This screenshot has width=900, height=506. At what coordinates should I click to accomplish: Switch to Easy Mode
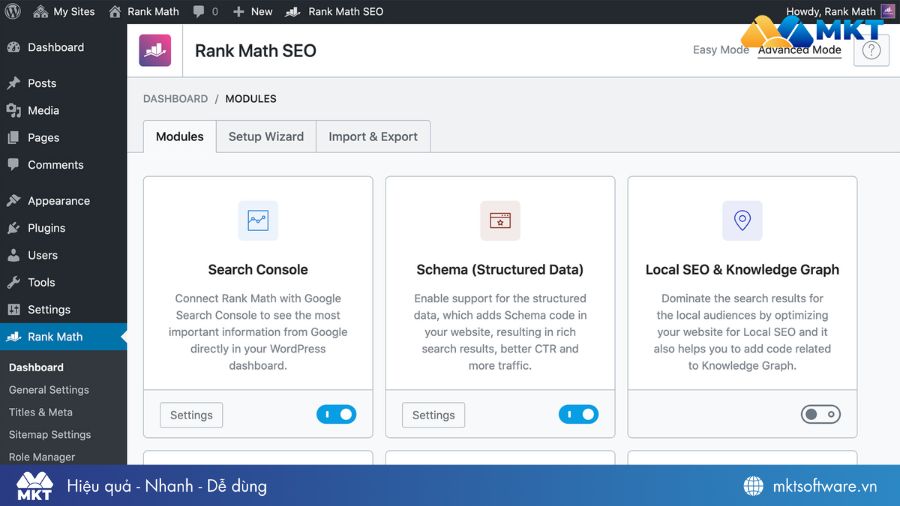[720, 50]
